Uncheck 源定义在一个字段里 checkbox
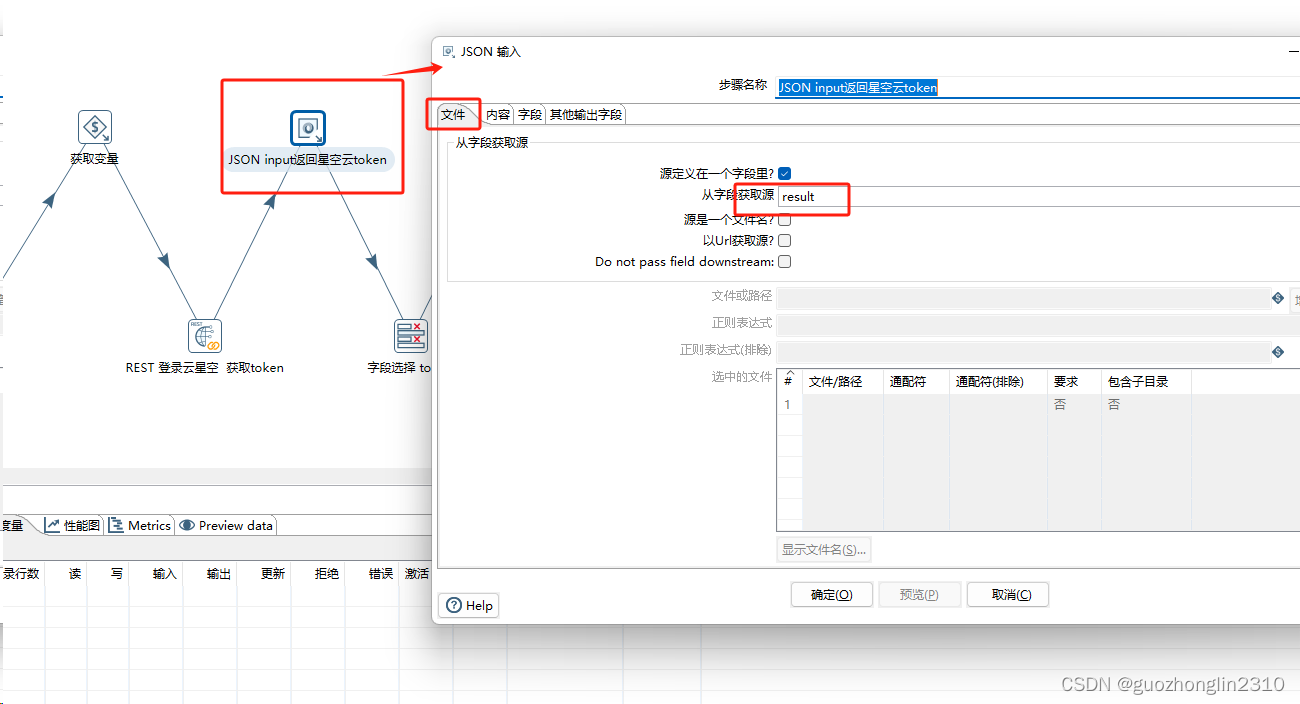Screen dimensions: 1300x704 784,172
